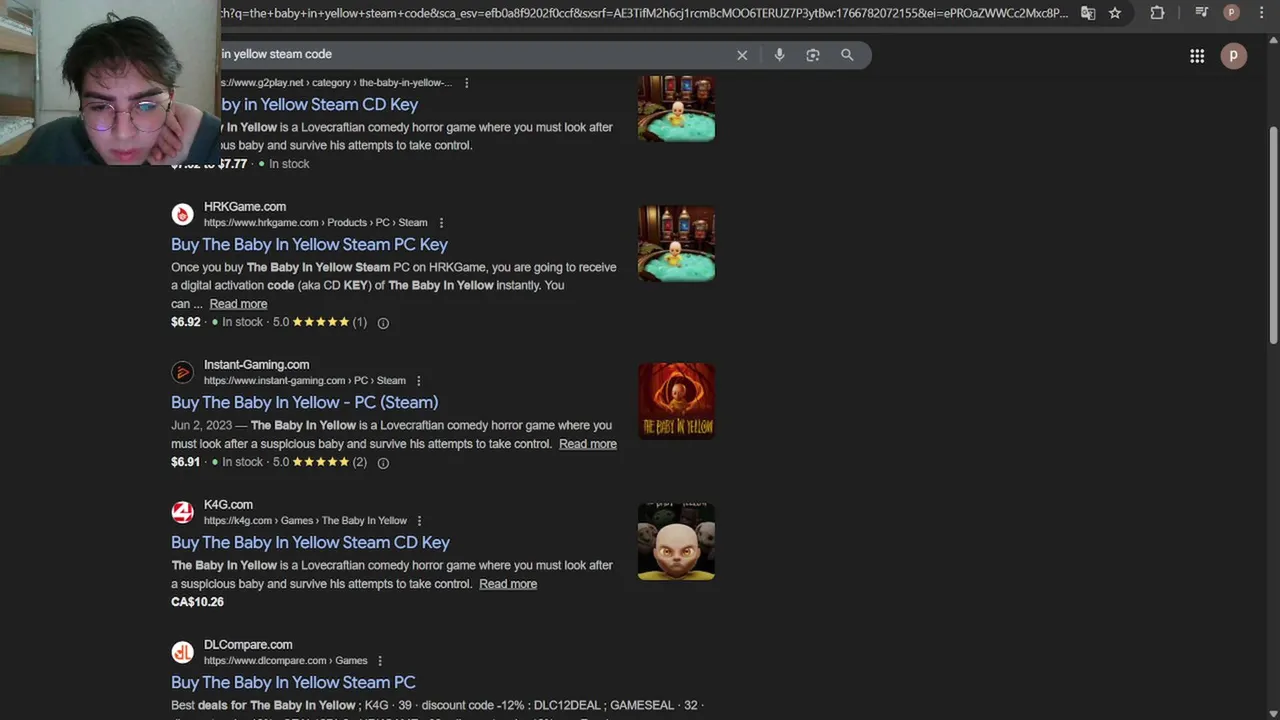
Task: Open more options for K4G.com result
Action: point(420,521)
